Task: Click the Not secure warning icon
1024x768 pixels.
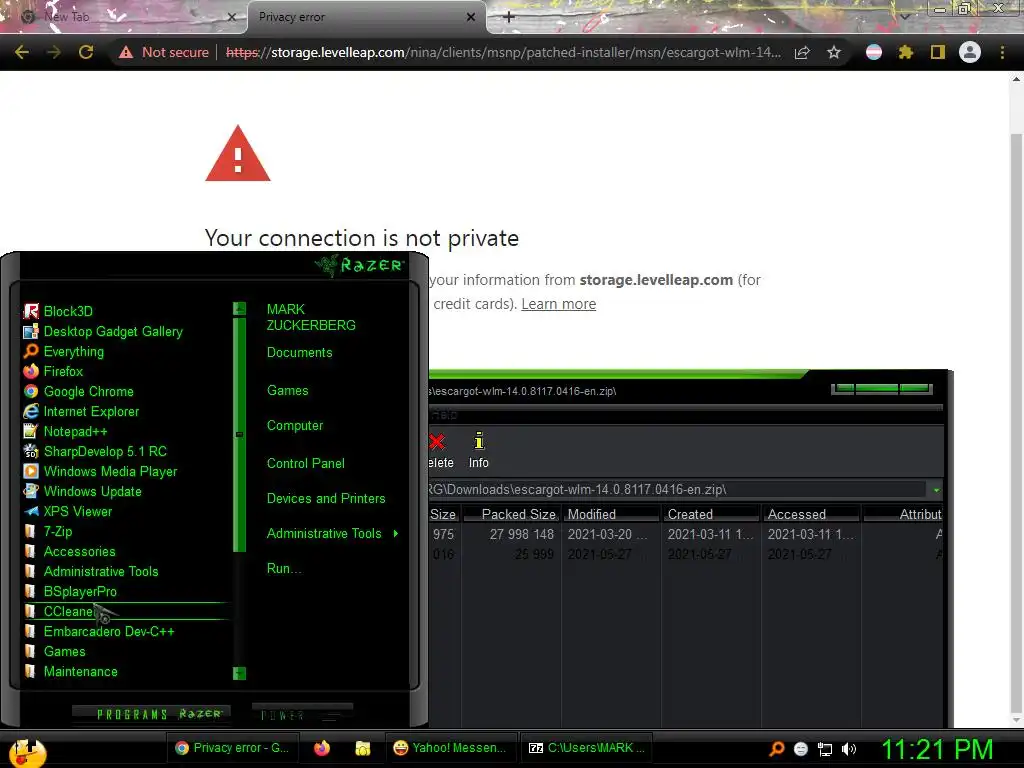Action: (125, 52)
